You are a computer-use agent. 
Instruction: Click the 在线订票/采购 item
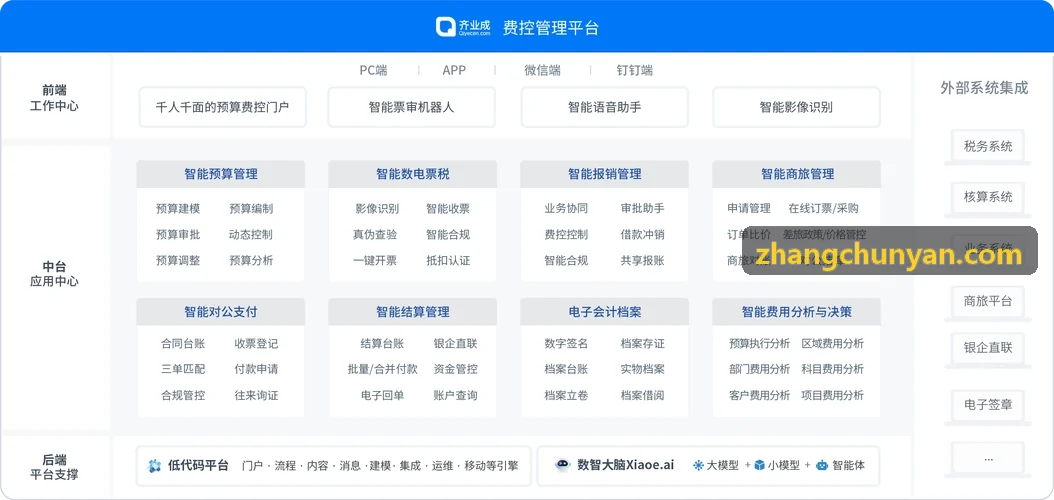823,209
